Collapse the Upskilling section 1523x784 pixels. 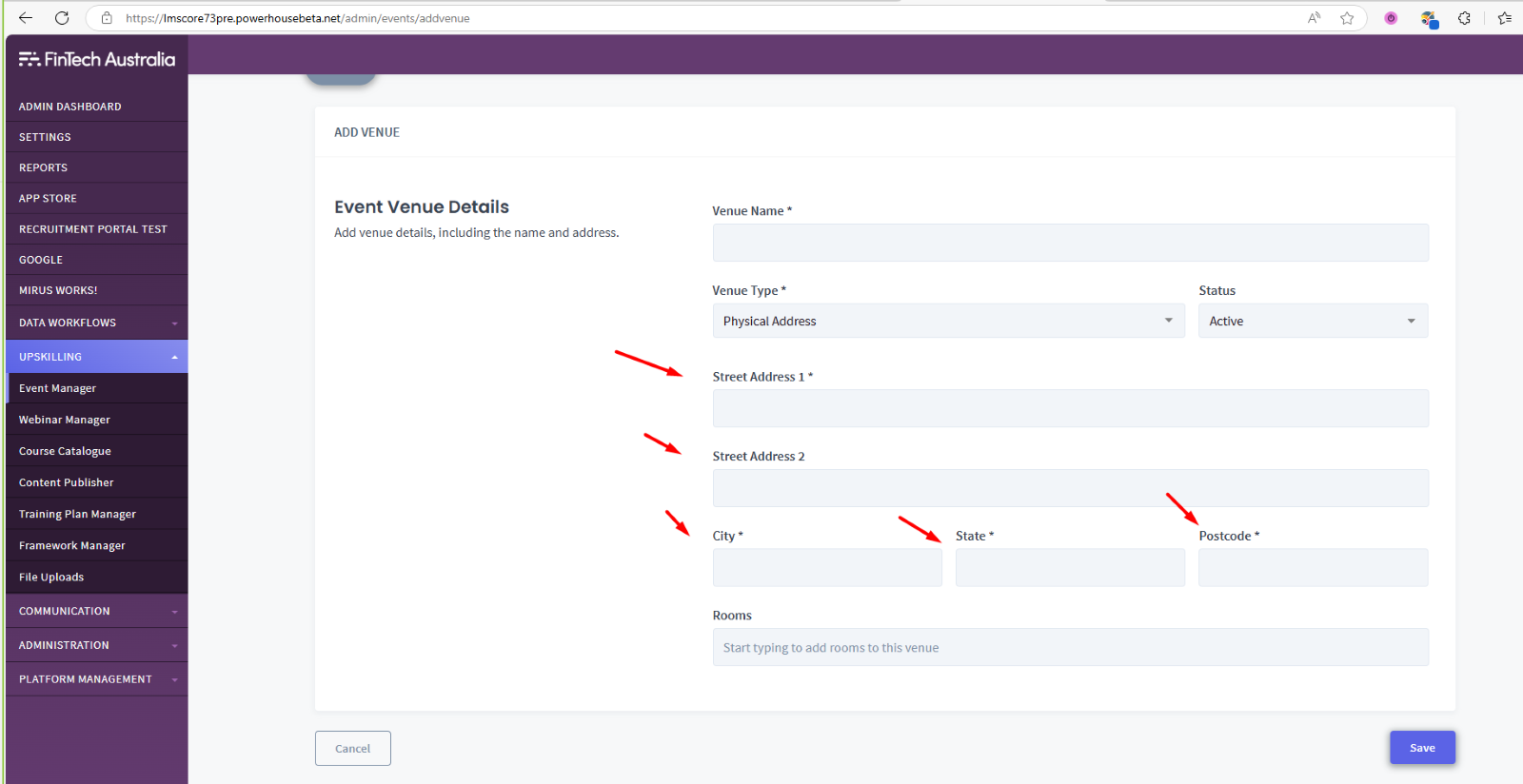[x=96, y=357]
